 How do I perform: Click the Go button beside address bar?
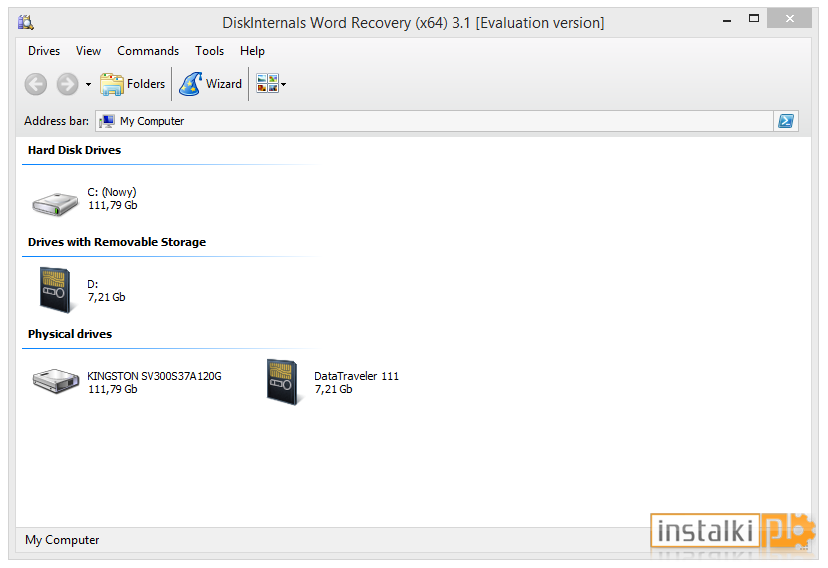pyautogui.click(x=786, y=121)
